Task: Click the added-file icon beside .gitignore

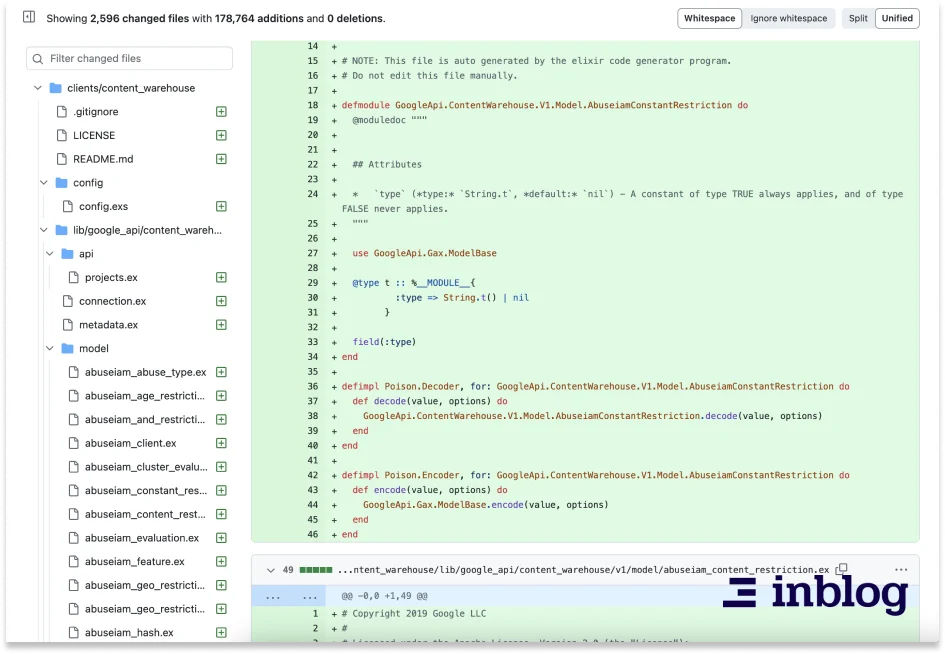Action: tap(221, 112)
